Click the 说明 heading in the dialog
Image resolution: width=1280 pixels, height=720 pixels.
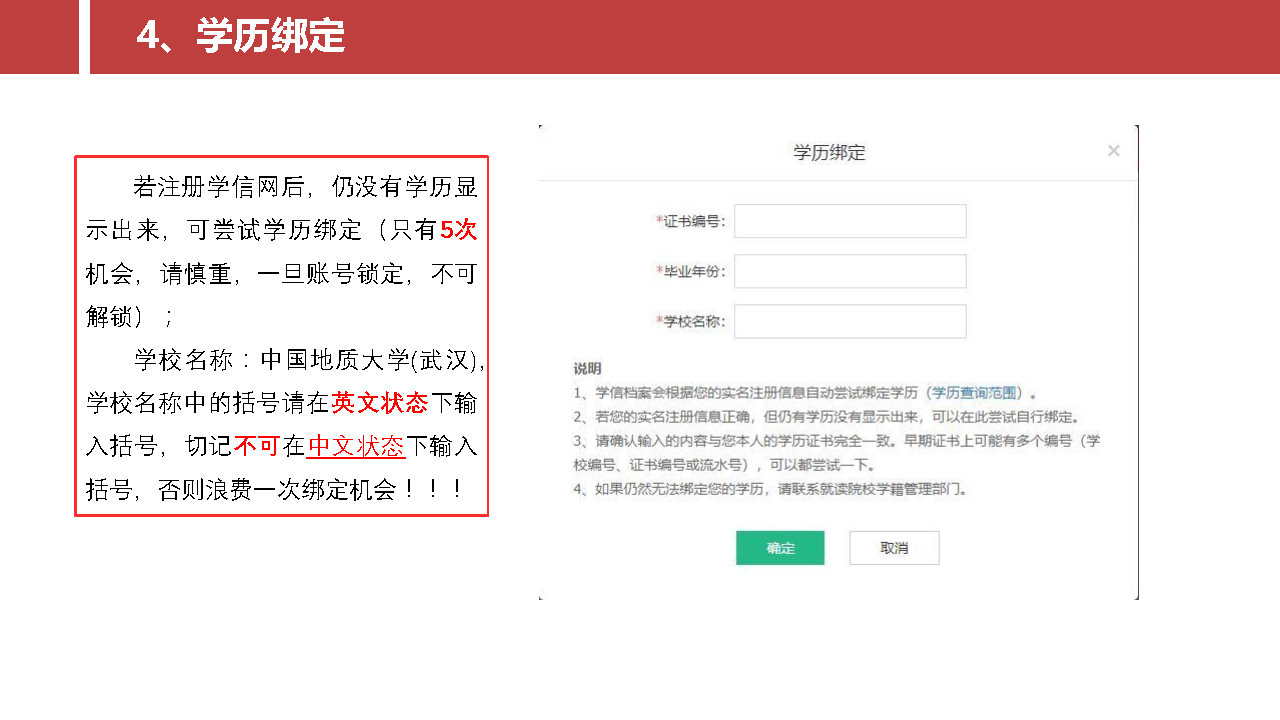[x=587, y=369]
